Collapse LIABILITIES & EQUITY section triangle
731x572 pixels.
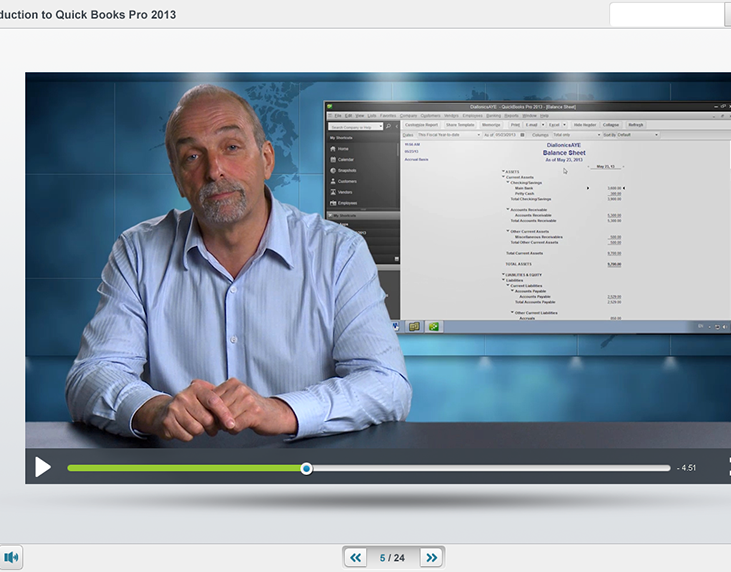[503, 275]
